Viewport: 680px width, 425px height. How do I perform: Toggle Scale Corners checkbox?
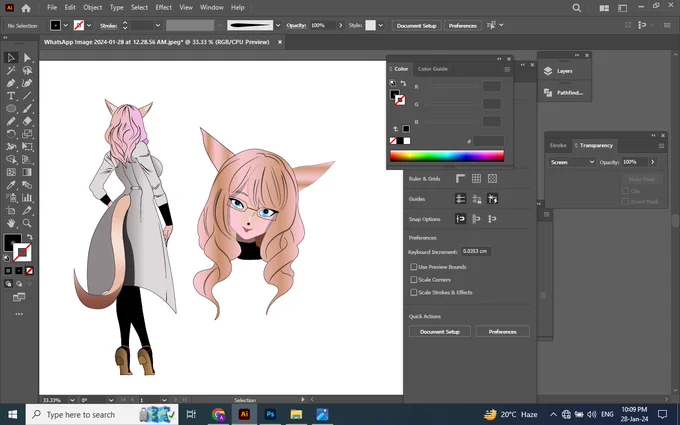click(414, 279)
